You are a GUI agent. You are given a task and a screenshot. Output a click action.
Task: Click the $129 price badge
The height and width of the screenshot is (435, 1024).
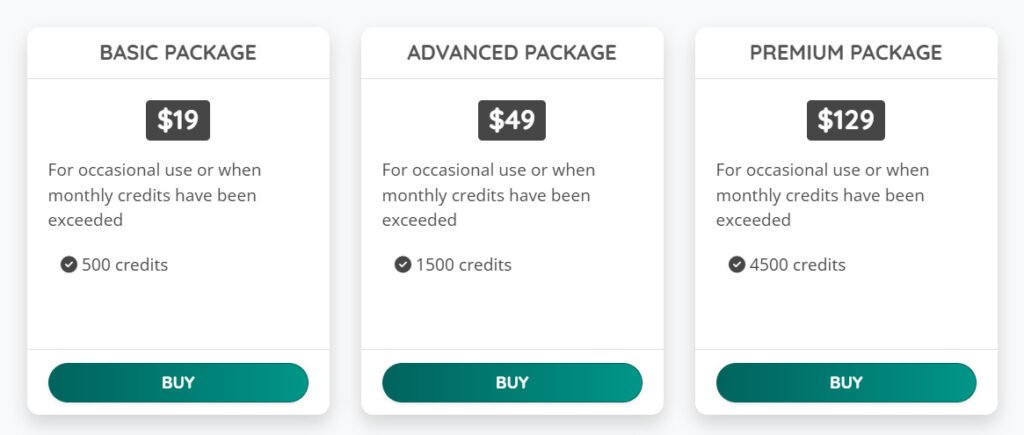[x=846, y=120]
